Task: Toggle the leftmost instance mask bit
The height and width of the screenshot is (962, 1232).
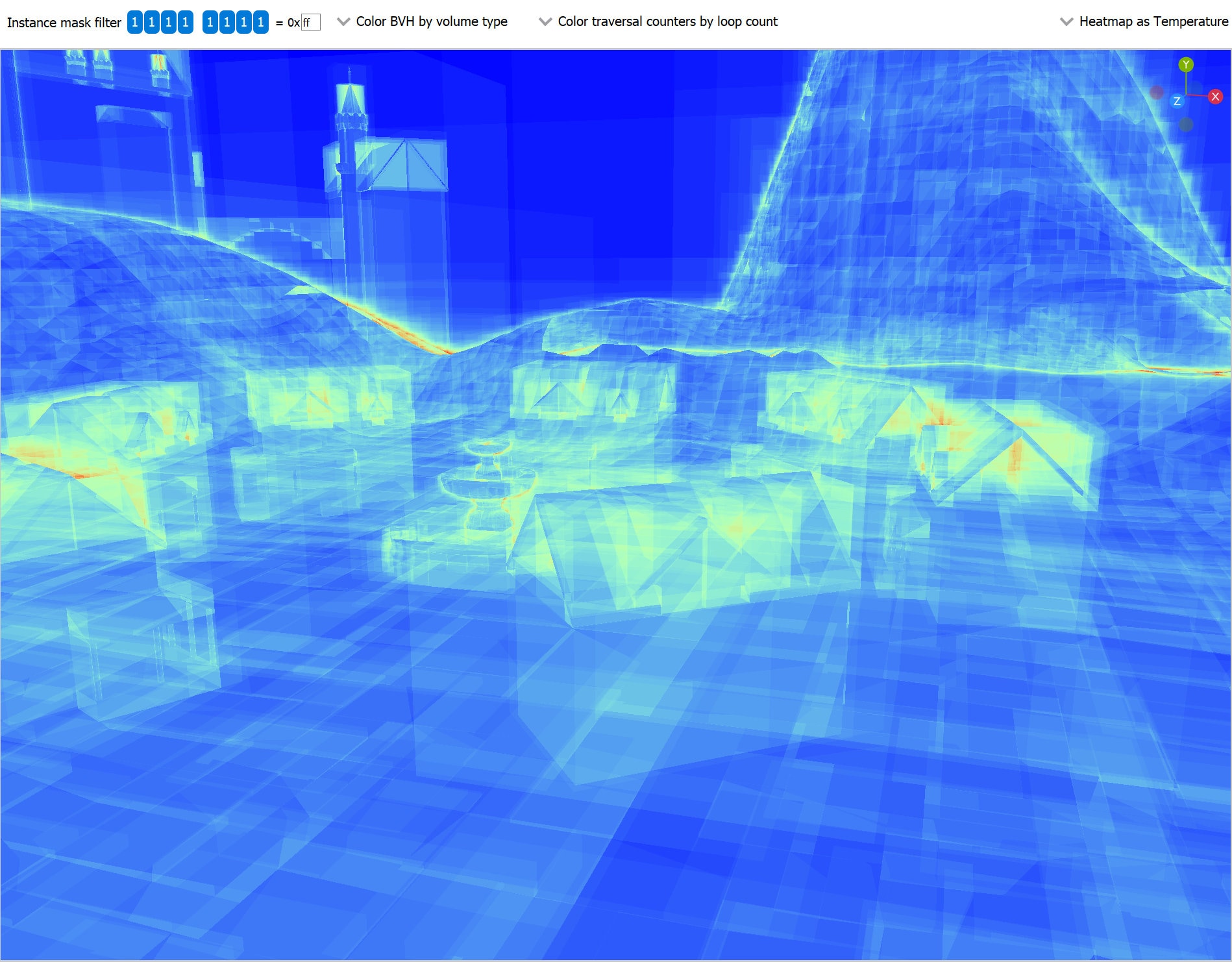Action: coord(135,22)
